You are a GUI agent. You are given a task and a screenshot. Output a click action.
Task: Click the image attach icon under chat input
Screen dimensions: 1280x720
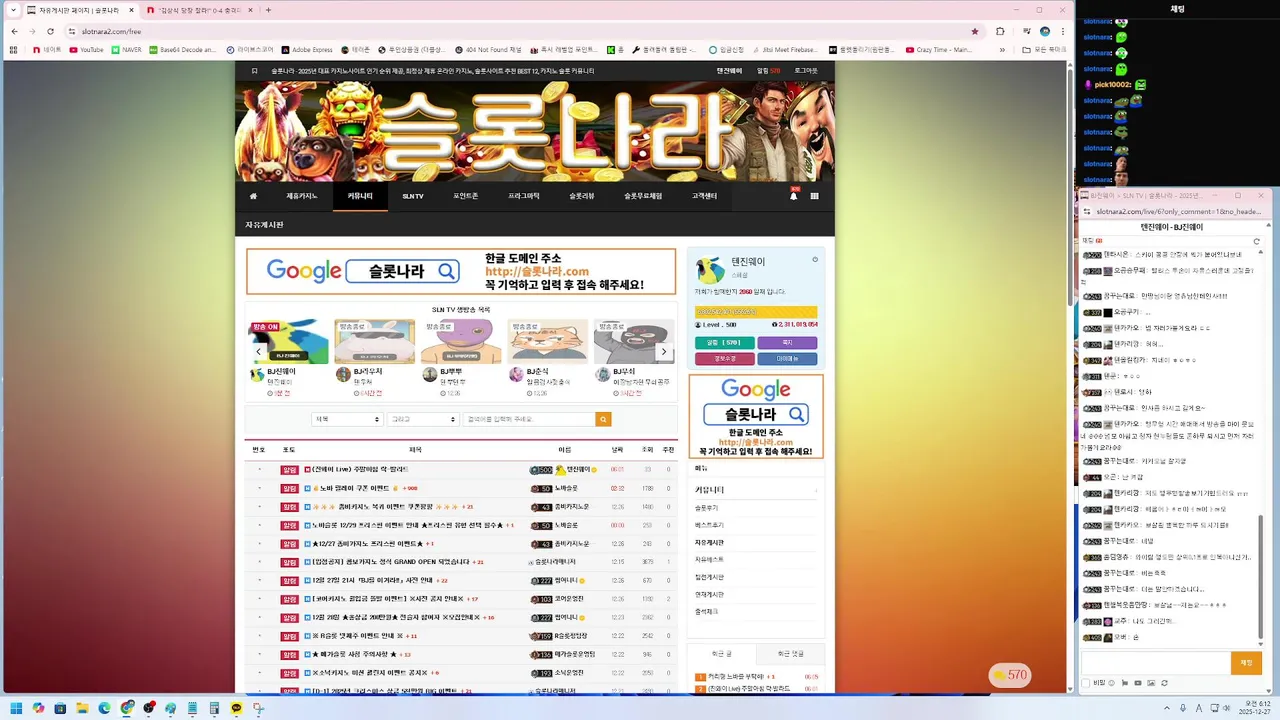pos(1151,683)
